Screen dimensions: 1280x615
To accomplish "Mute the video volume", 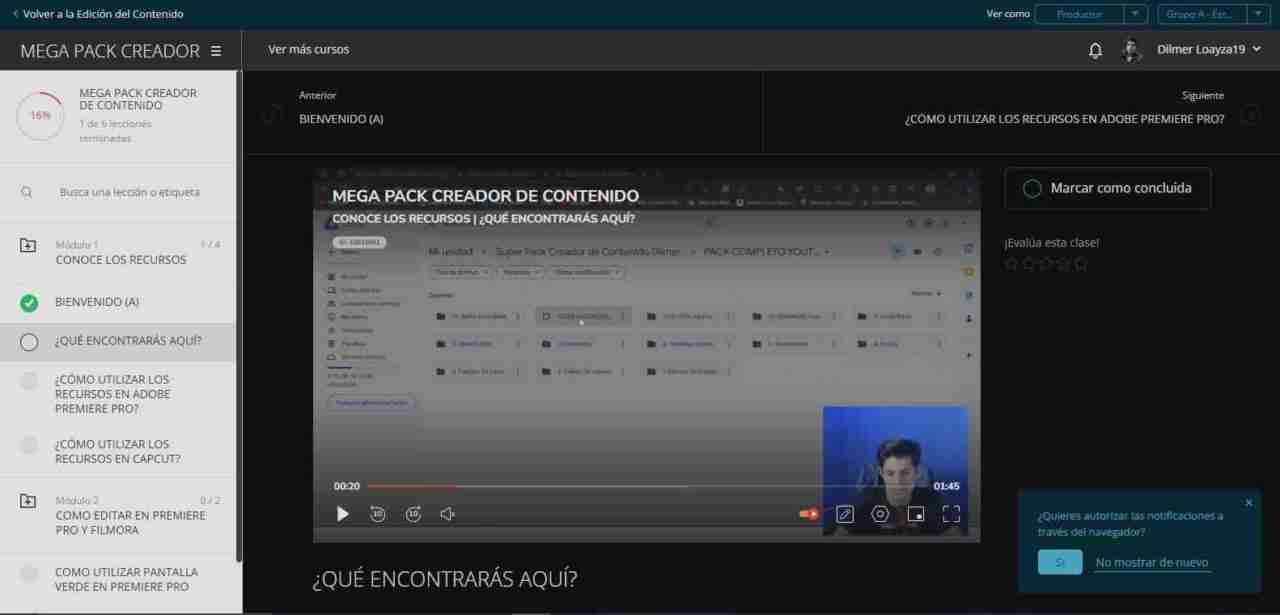I will pyautogui.click(x=447, y=513).
